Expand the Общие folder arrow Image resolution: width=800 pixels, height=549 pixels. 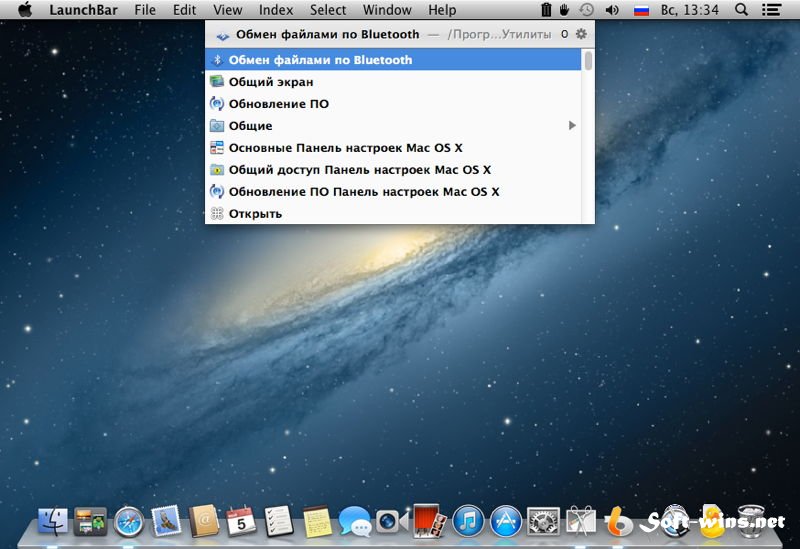pos(572,126)
